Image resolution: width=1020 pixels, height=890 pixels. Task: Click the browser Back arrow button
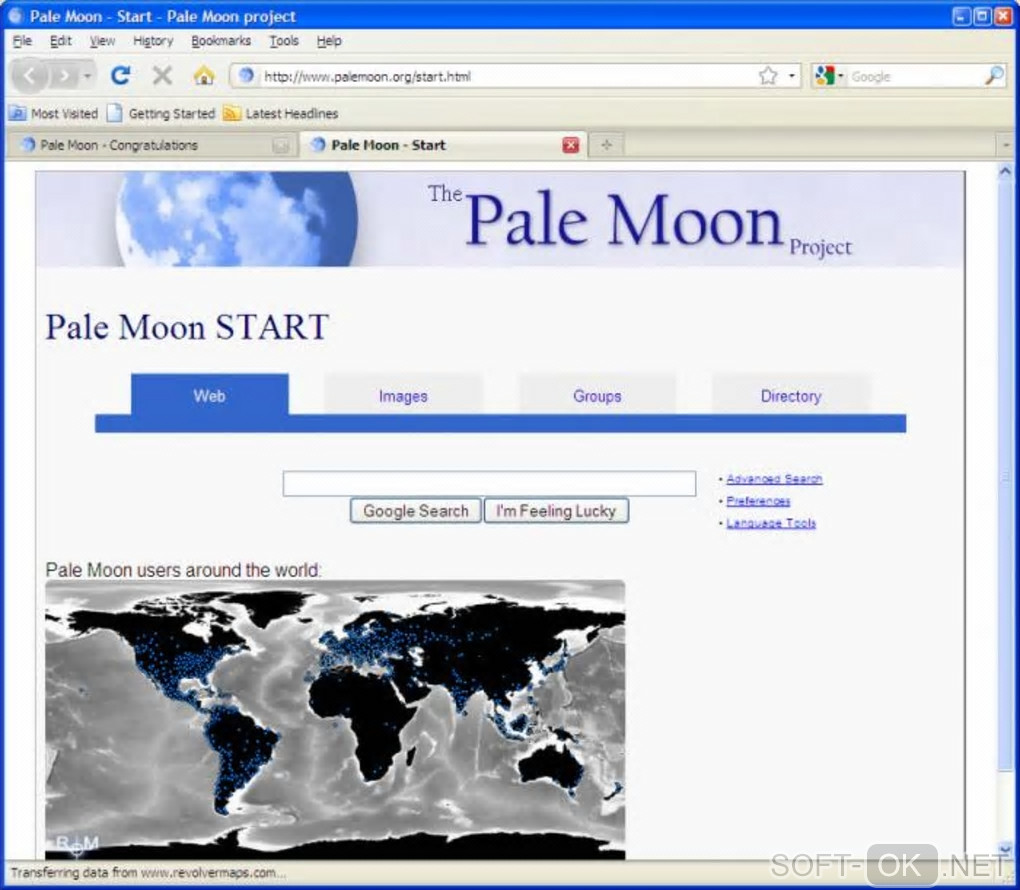29,76
